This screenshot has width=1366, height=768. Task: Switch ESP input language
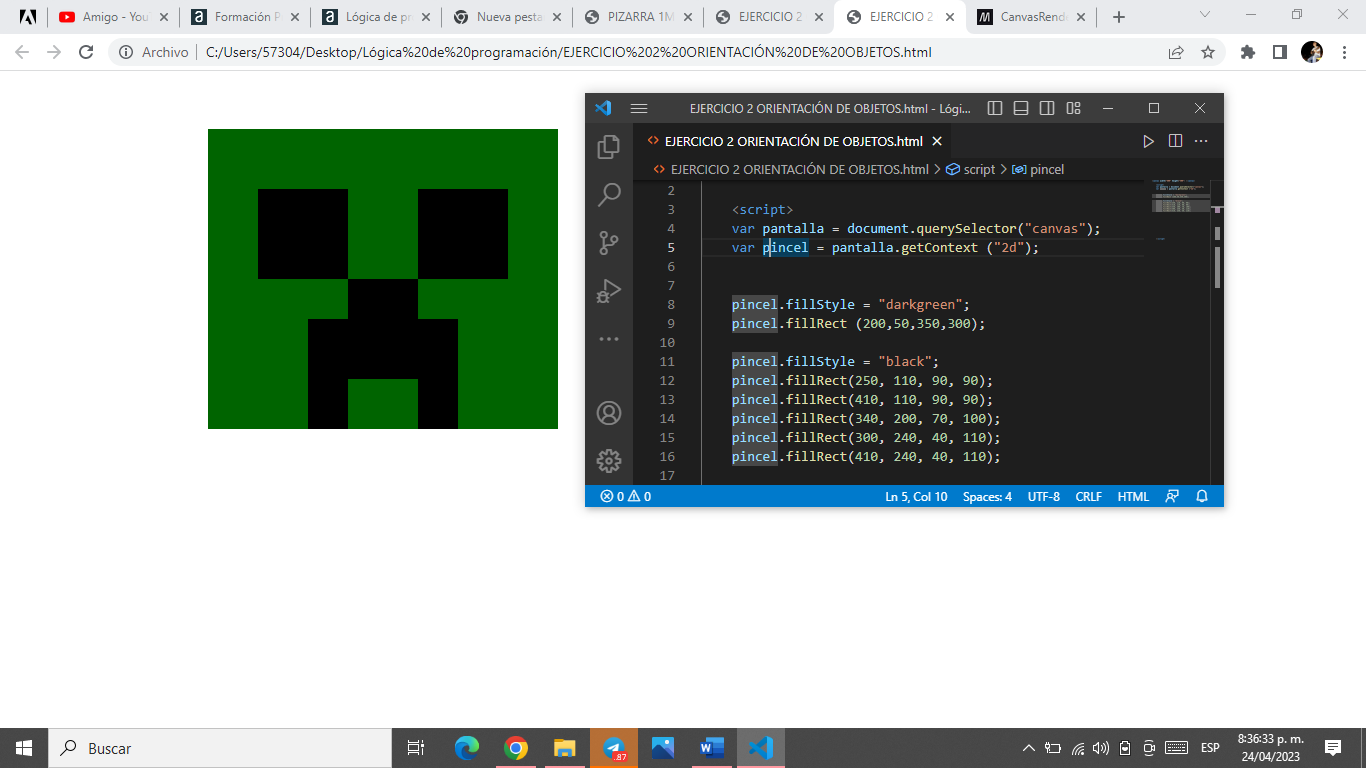coord(1210,747)
